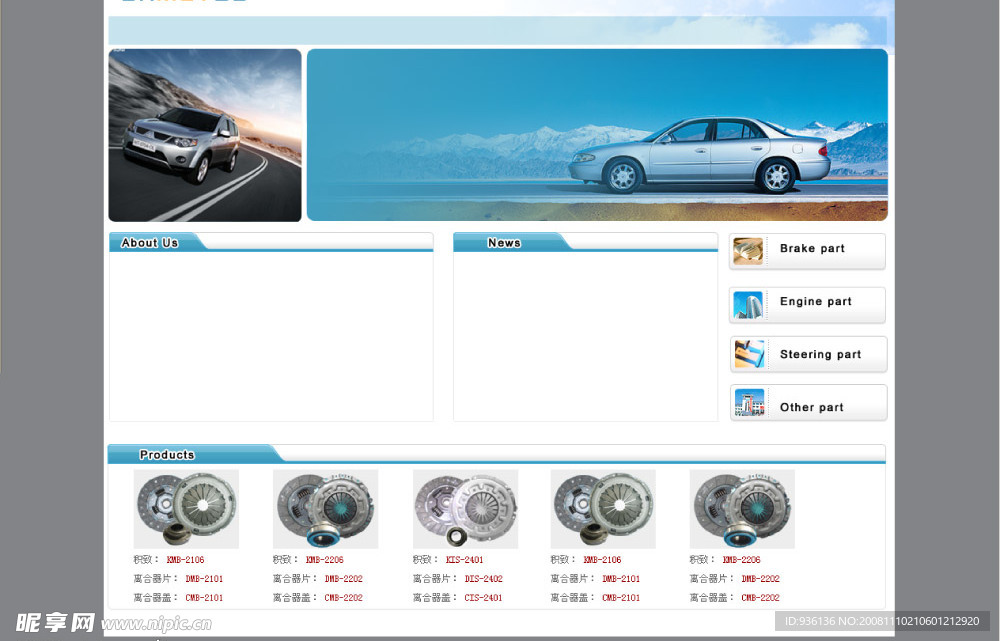The height and width of the screenshot is (641, 1000).
Task: Click the CIS-2401 product code
Action: 483,598
